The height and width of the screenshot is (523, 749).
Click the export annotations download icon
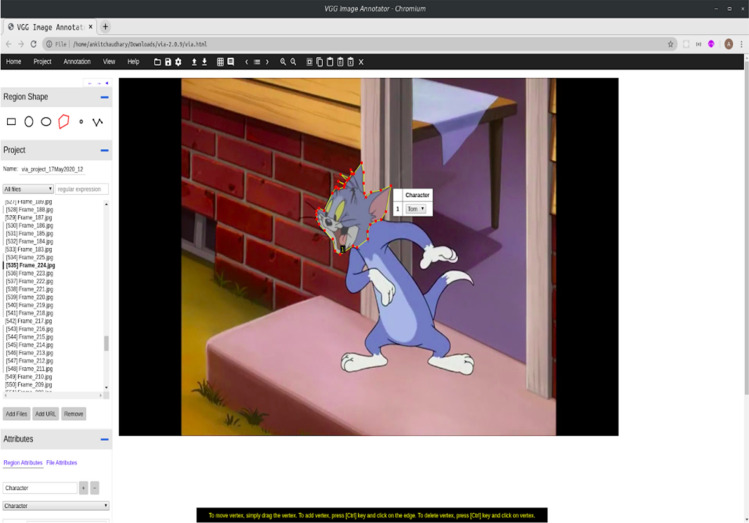[x=204, y=62]
